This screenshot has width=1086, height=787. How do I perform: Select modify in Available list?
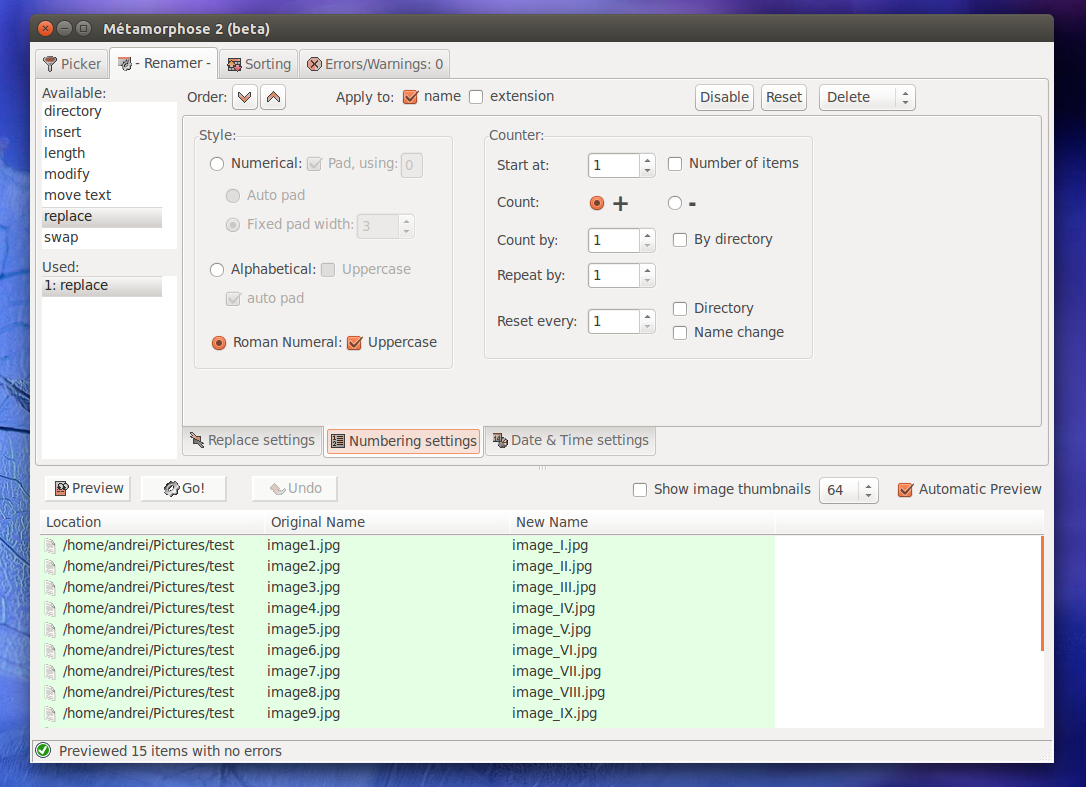[102, 175]
